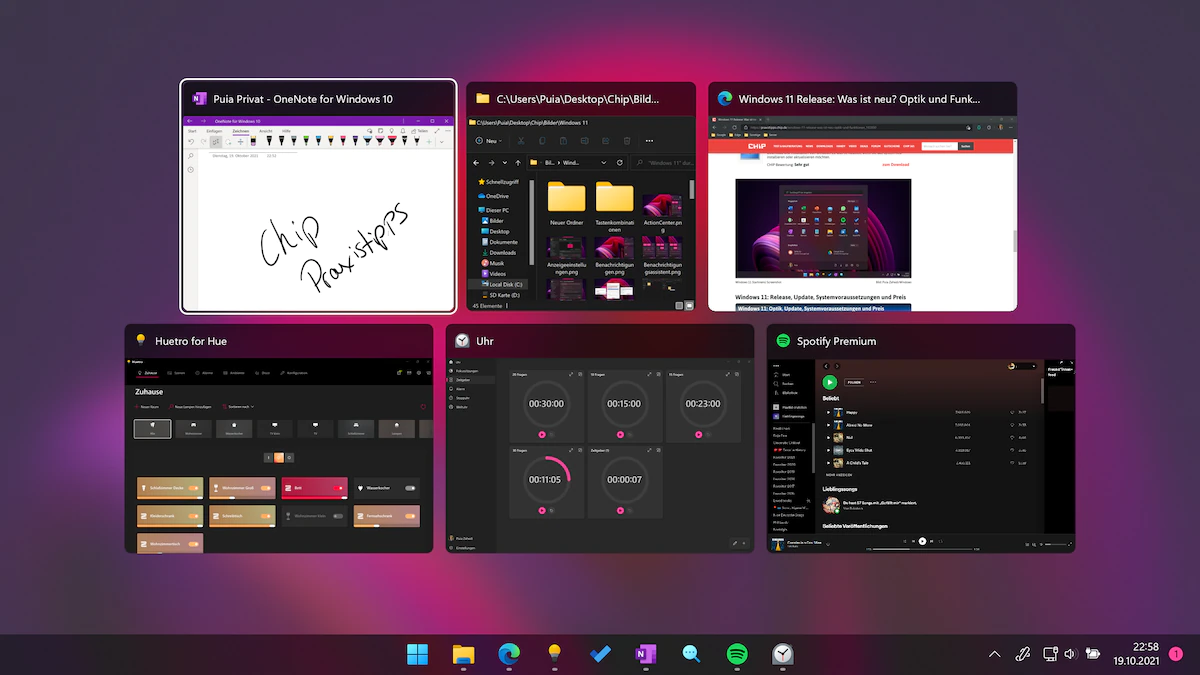Click the taskbar date and time
Viewport: 1200px width, 675px height.
(x=1137, y=654)
